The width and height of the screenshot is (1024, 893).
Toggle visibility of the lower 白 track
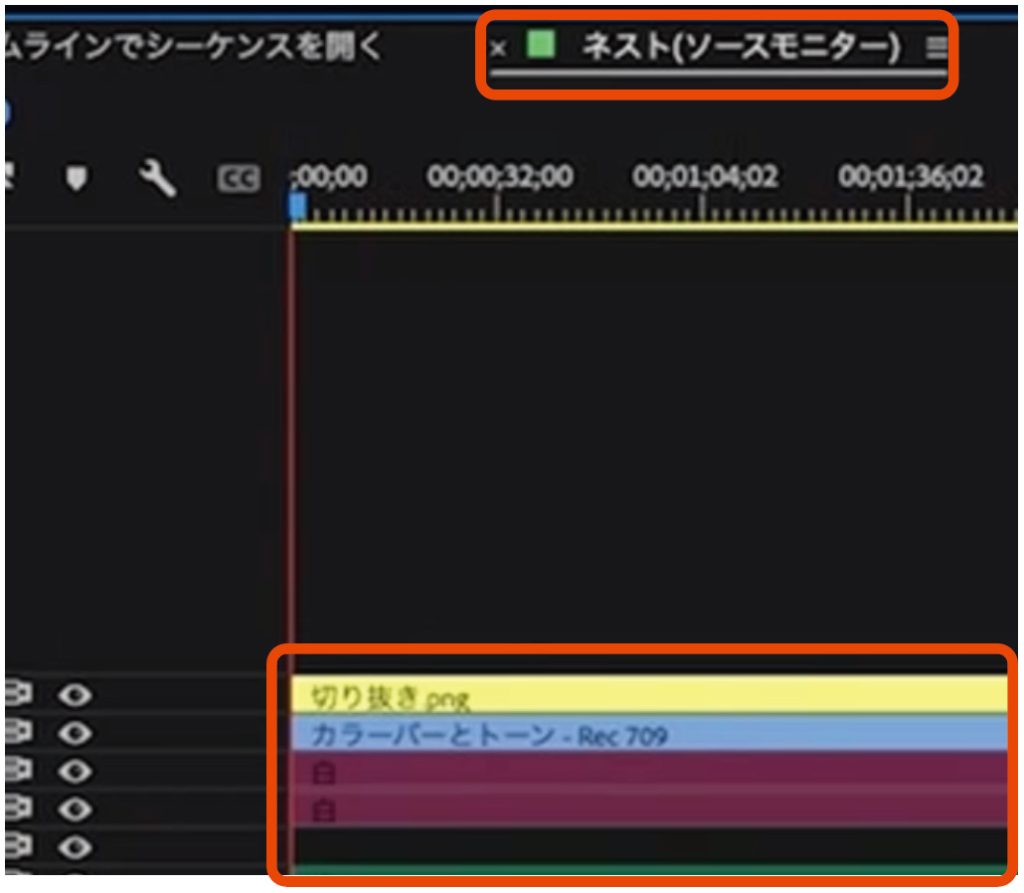(74, 809)
